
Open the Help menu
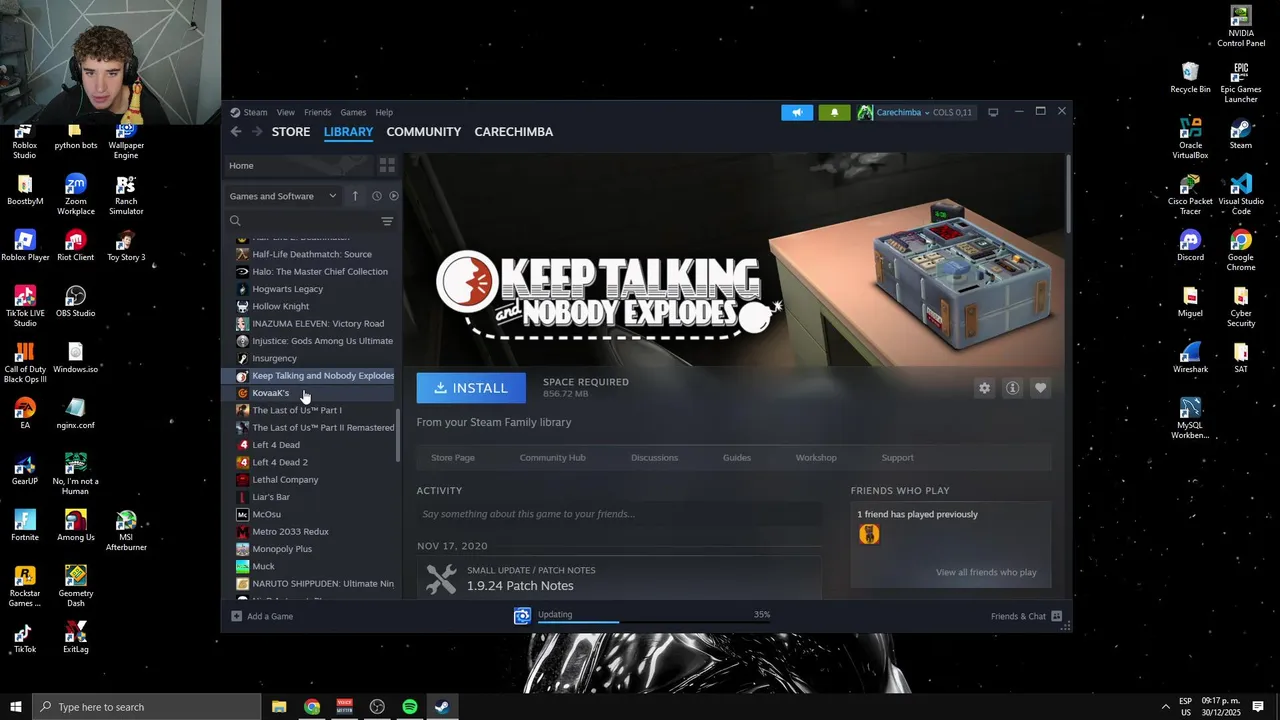[x=384, y=112]
